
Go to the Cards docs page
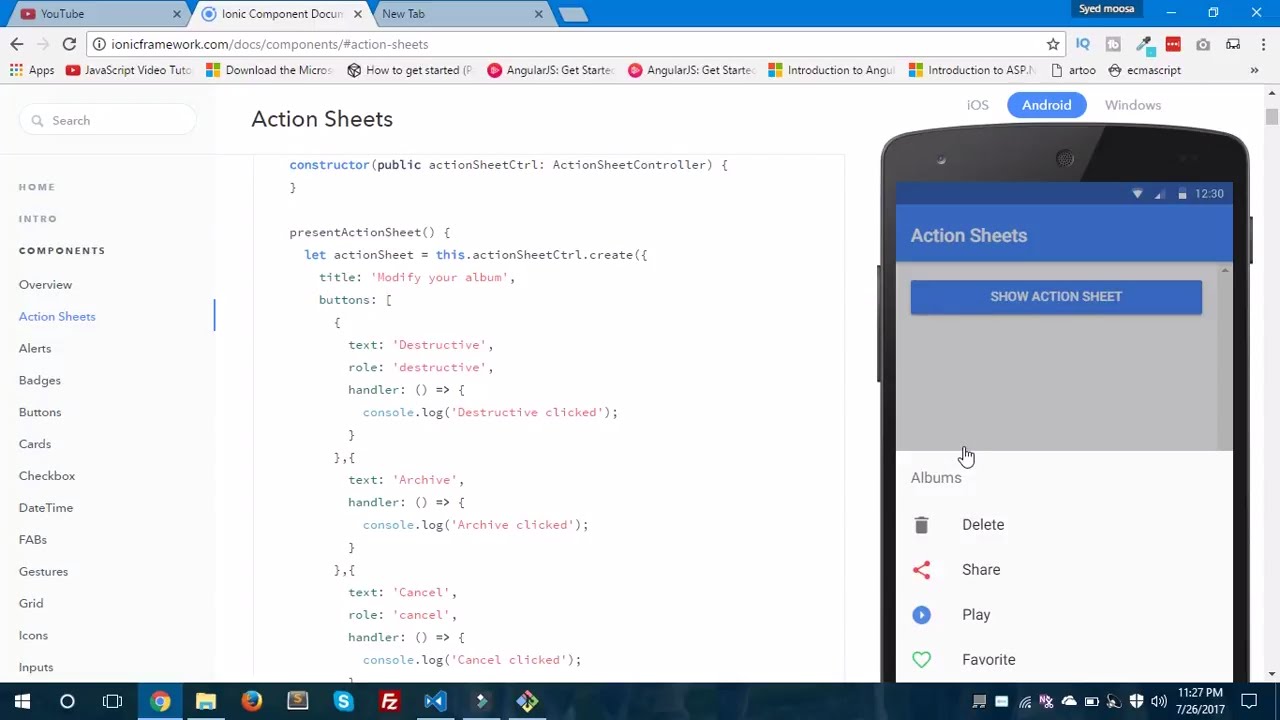35,445
